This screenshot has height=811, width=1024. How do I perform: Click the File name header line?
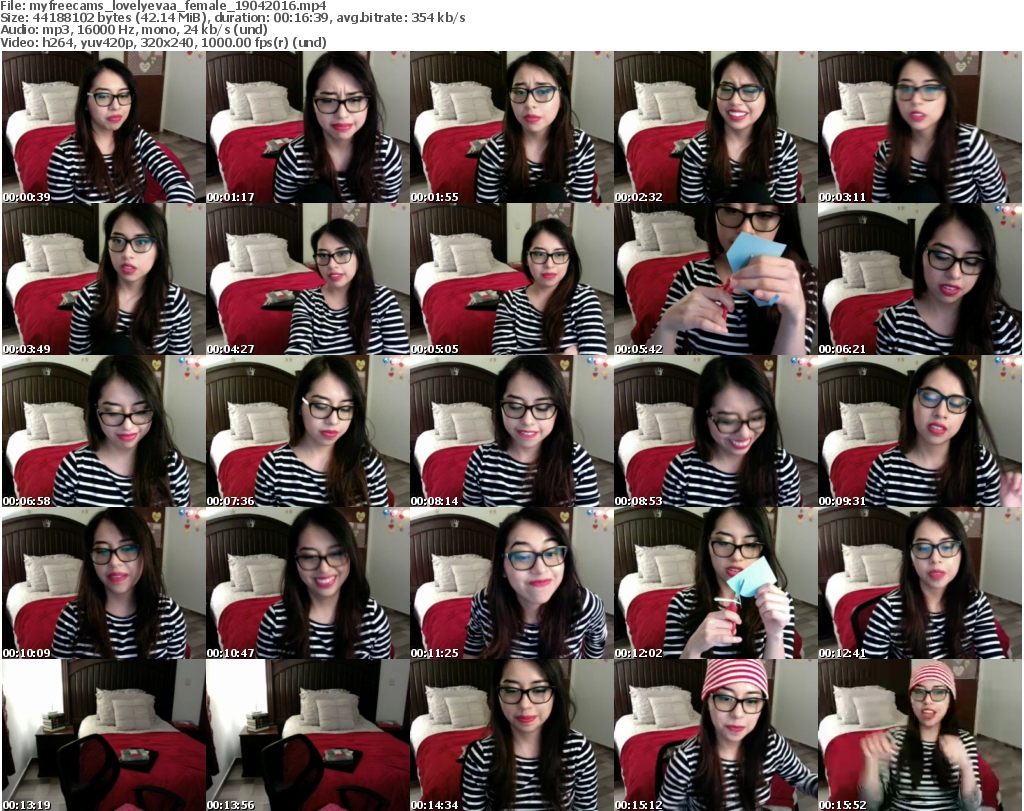pyautogui.click(x=163, y=6)
